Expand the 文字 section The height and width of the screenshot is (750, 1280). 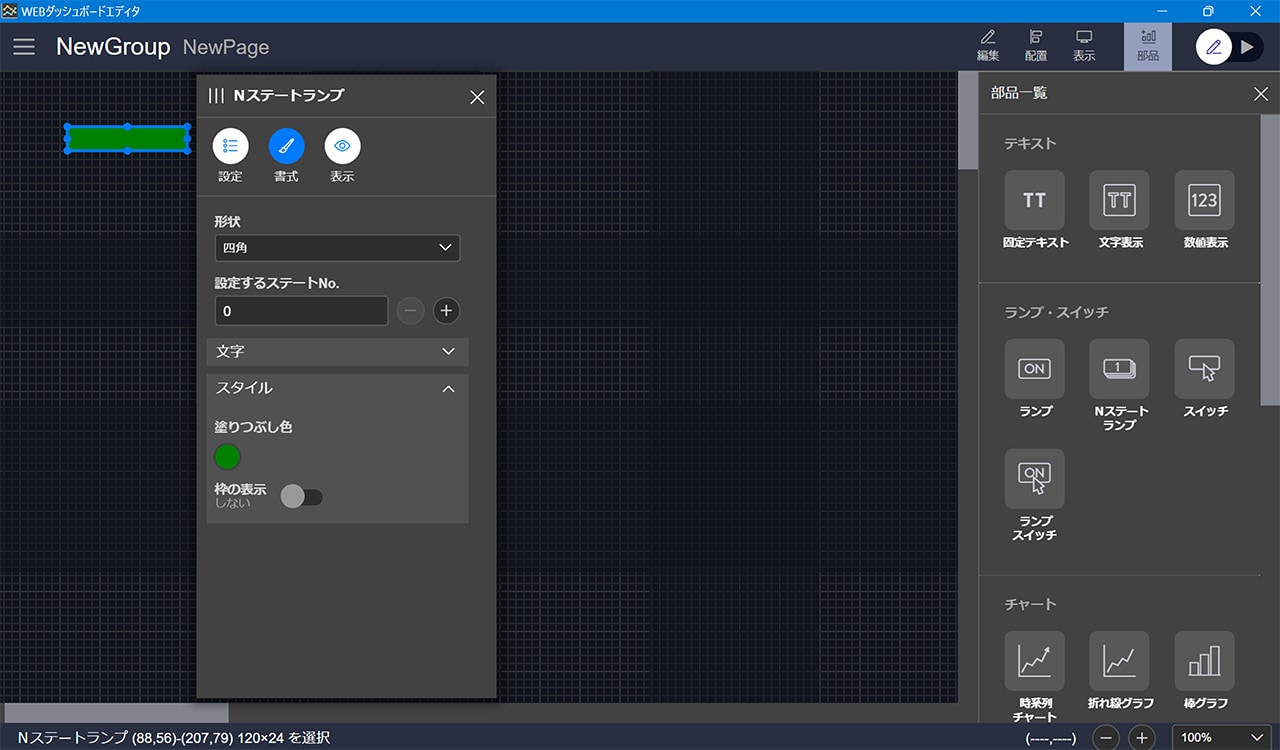[x=337, y=352]
